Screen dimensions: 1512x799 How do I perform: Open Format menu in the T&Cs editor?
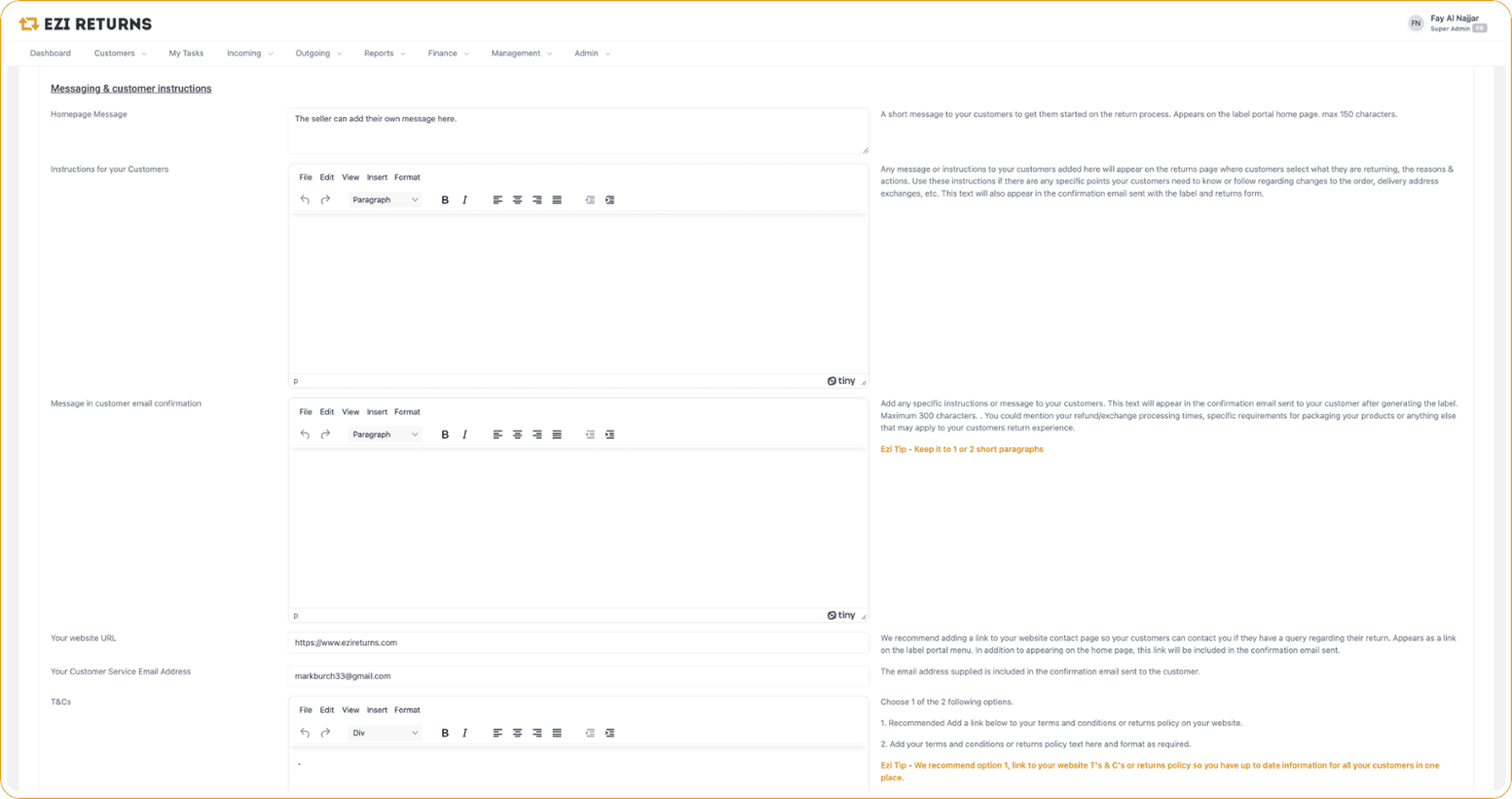point(407,710)
